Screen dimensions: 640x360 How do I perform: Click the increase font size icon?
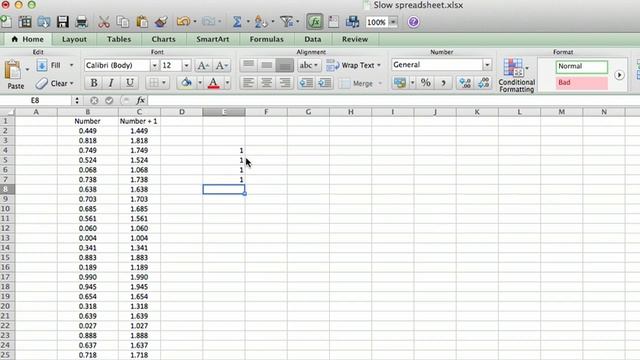tap(202, 65)
